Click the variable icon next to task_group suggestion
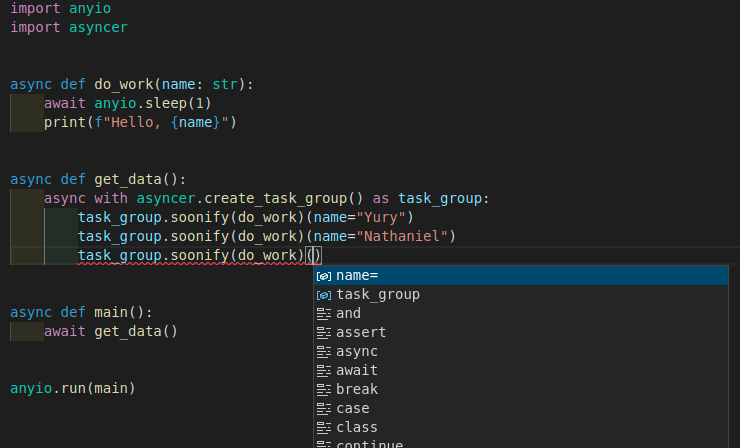This screenshot has height=448, width=740. coord(323,294)
